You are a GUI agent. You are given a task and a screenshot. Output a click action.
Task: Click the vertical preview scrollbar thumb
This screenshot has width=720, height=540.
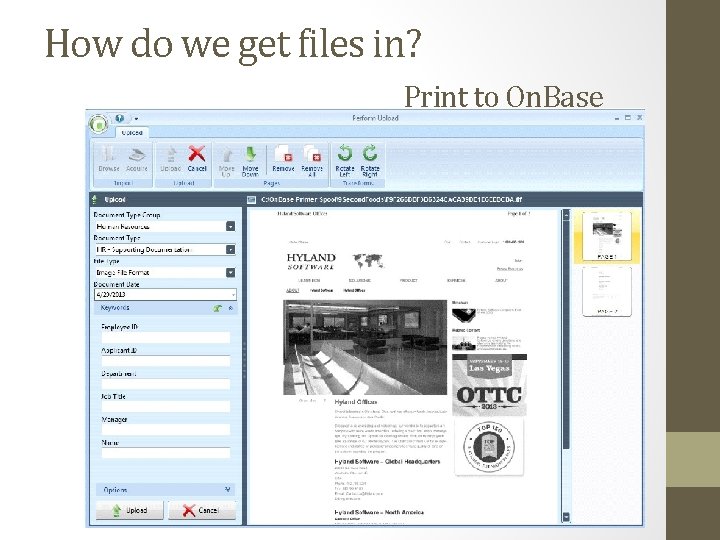(x=566, y=334)
